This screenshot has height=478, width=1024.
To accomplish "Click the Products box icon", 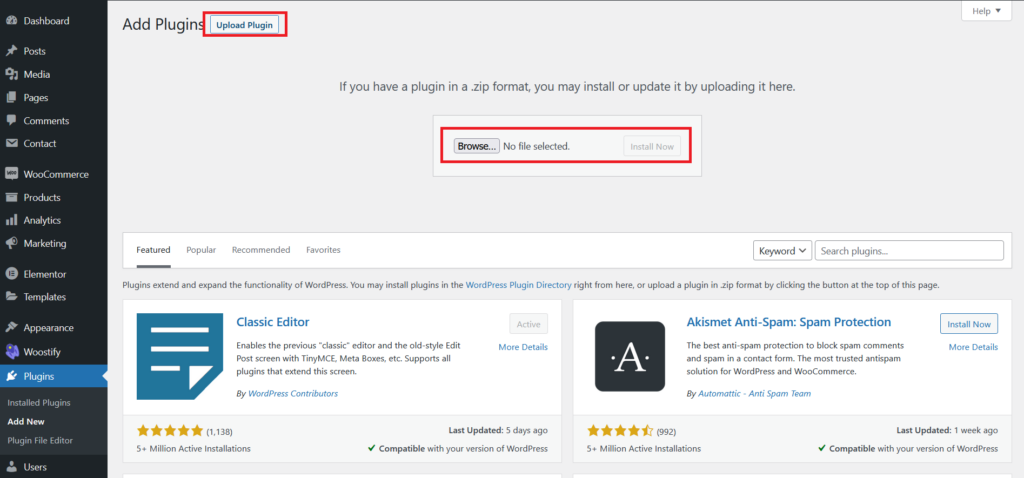I will tap(11, 197).
